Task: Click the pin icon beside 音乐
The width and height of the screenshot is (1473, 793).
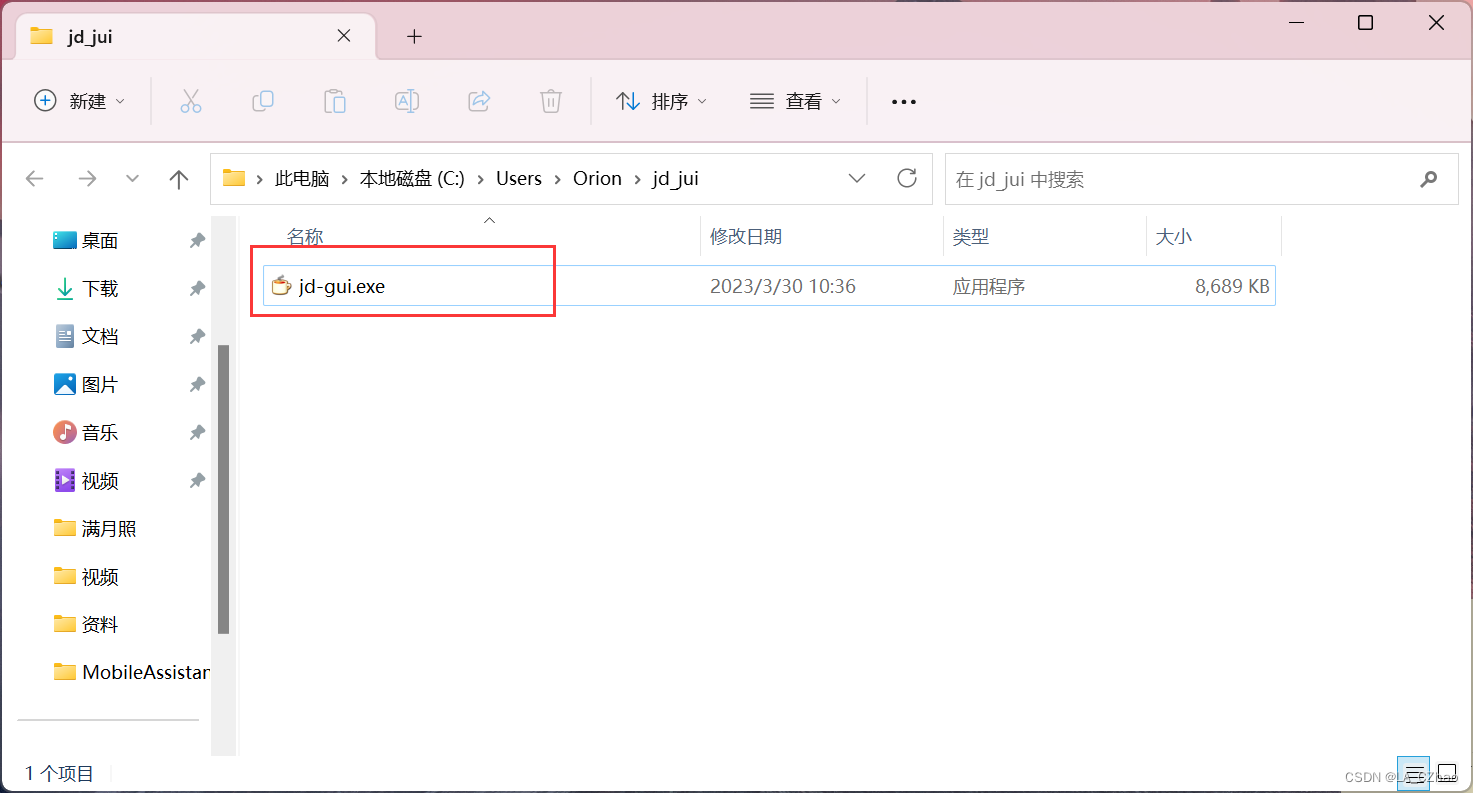Action: 197,433
